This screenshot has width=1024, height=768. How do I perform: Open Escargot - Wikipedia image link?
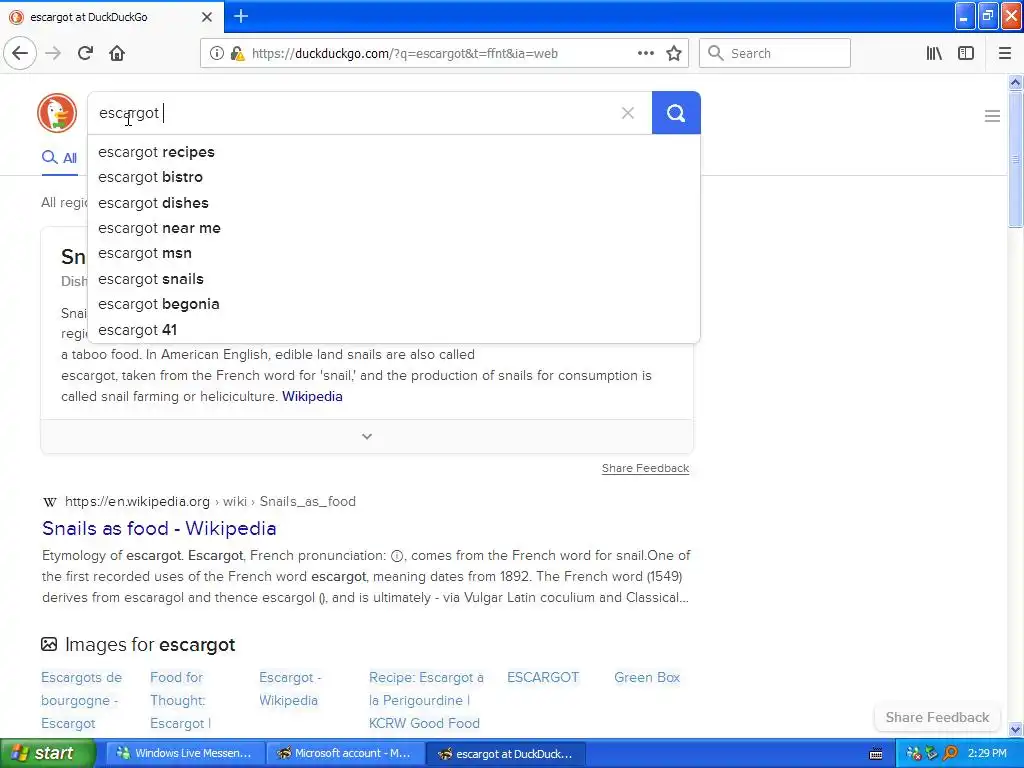pos(291,689)
